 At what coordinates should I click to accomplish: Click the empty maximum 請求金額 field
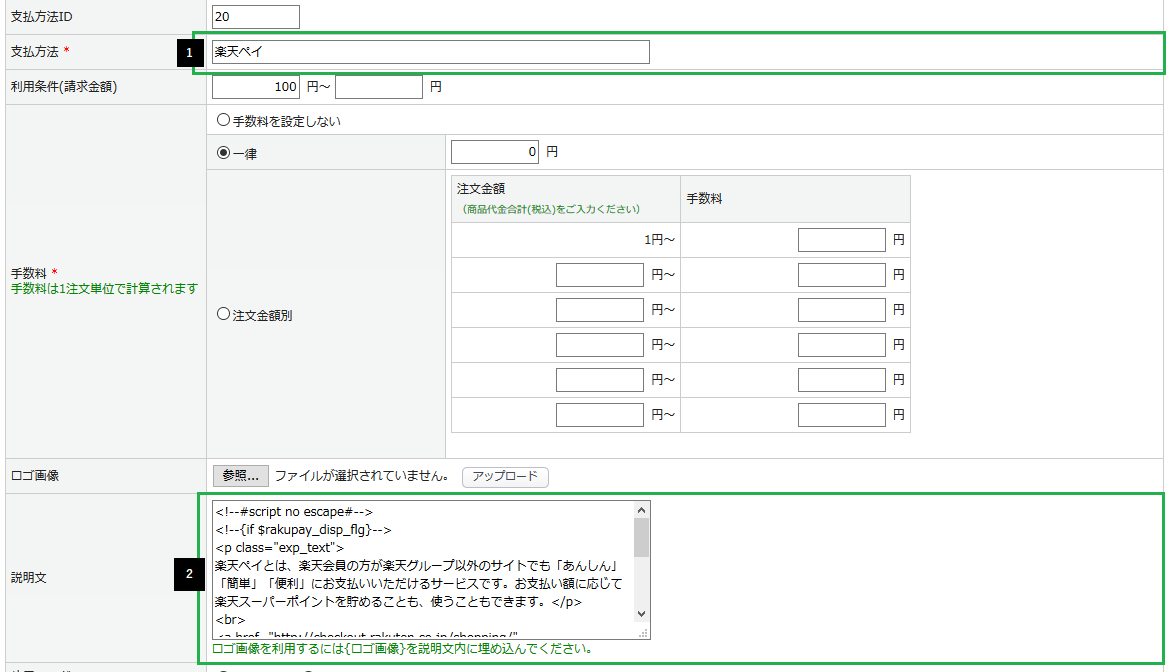pyautogui.click(x=378, y=87)
